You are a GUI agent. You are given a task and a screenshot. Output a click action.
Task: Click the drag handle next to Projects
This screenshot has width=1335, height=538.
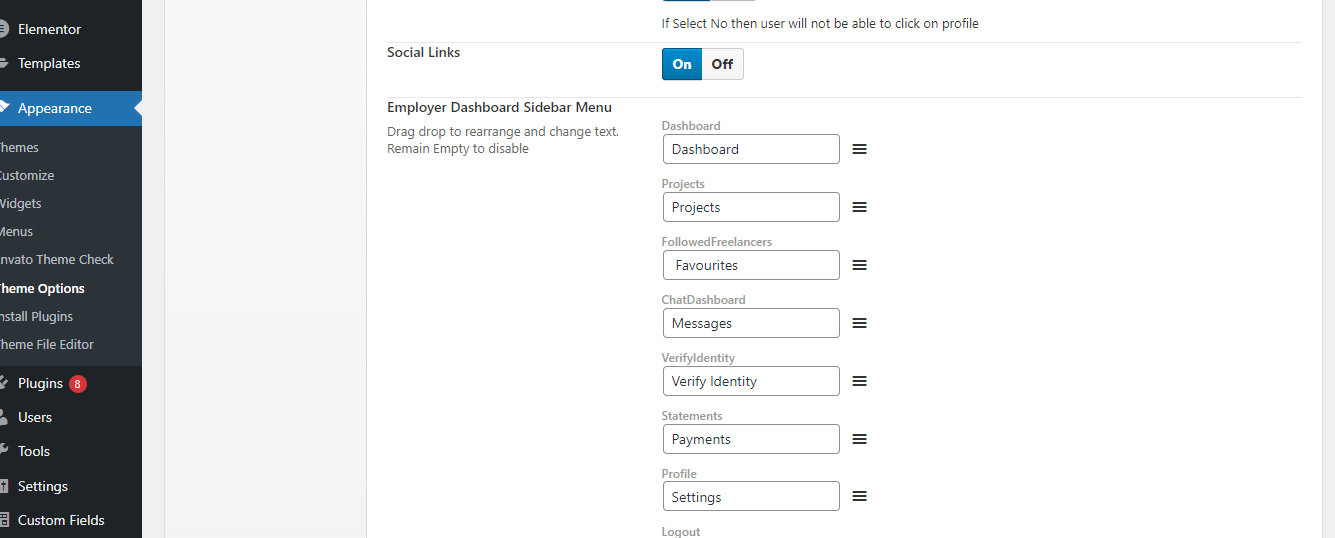coord(859,207)
